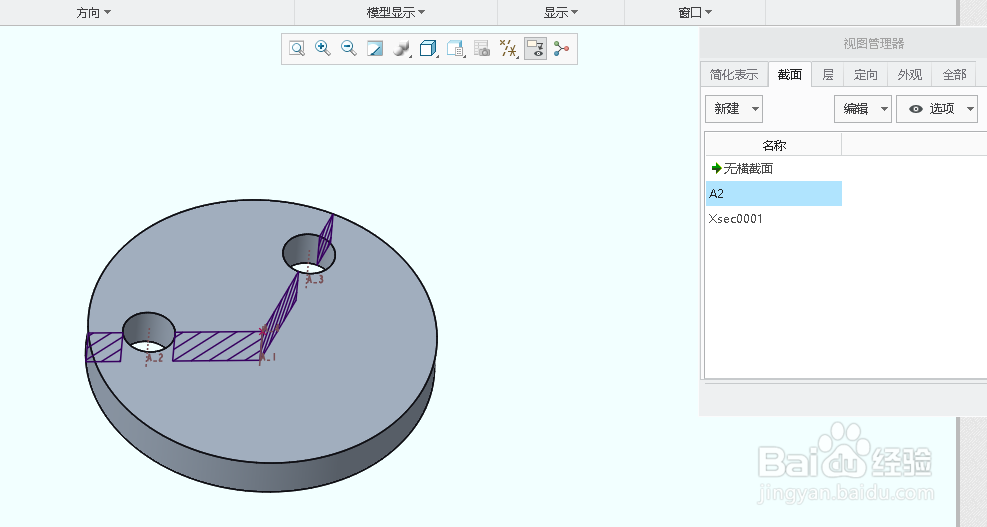This screenshot has height=527, width=987.
Task: Open the 显示 ribbon group dropdown
Action: 561,13
